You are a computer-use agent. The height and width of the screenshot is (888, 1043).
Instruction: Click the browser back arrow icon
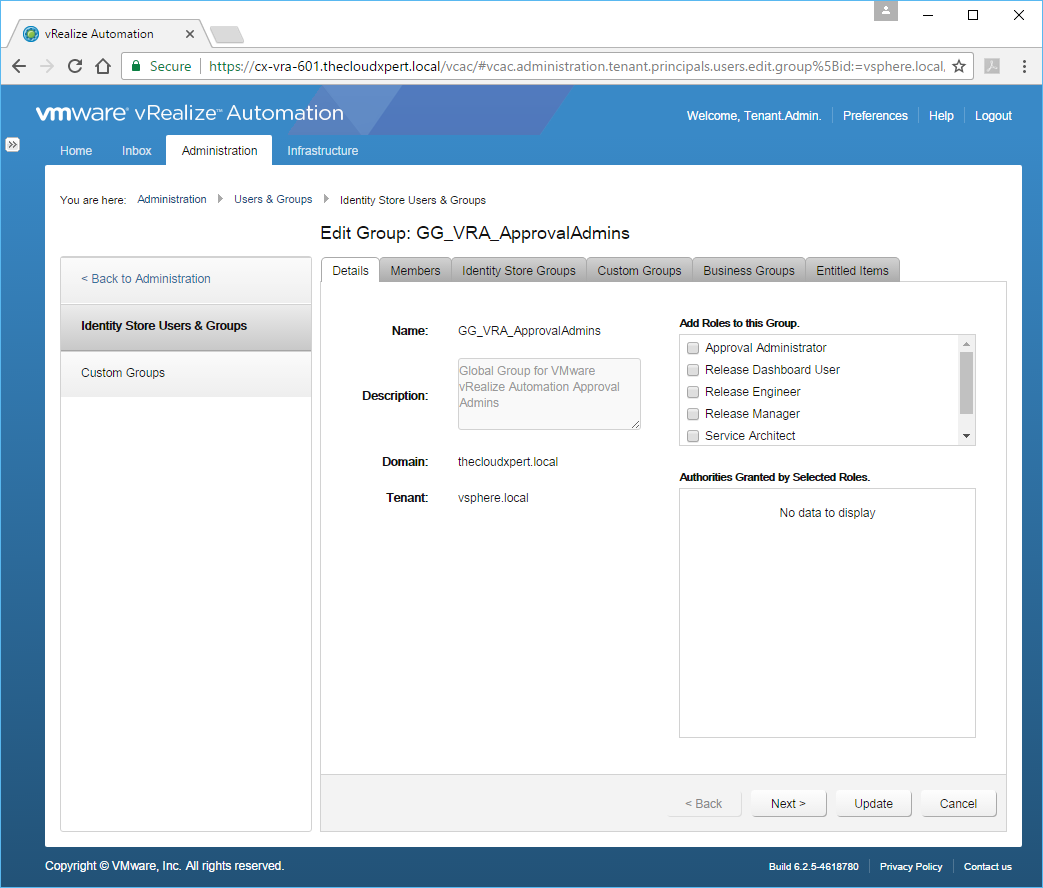[19, 66]
